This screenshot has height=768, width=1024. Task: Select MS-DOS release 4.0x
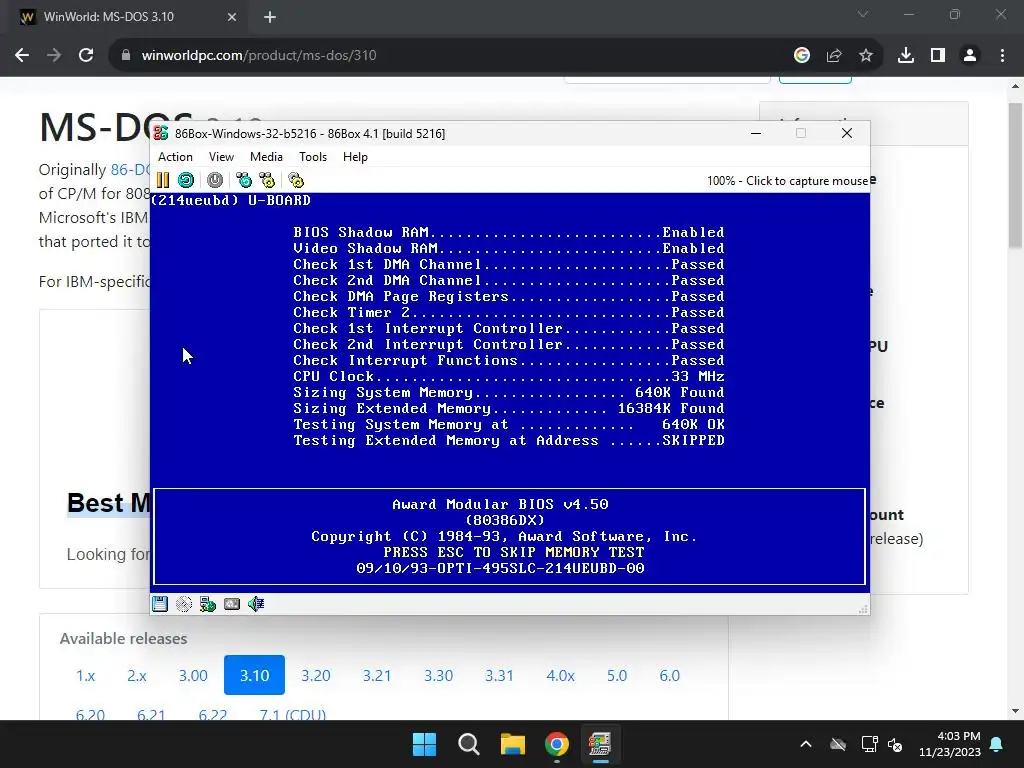tap(560, 675)
